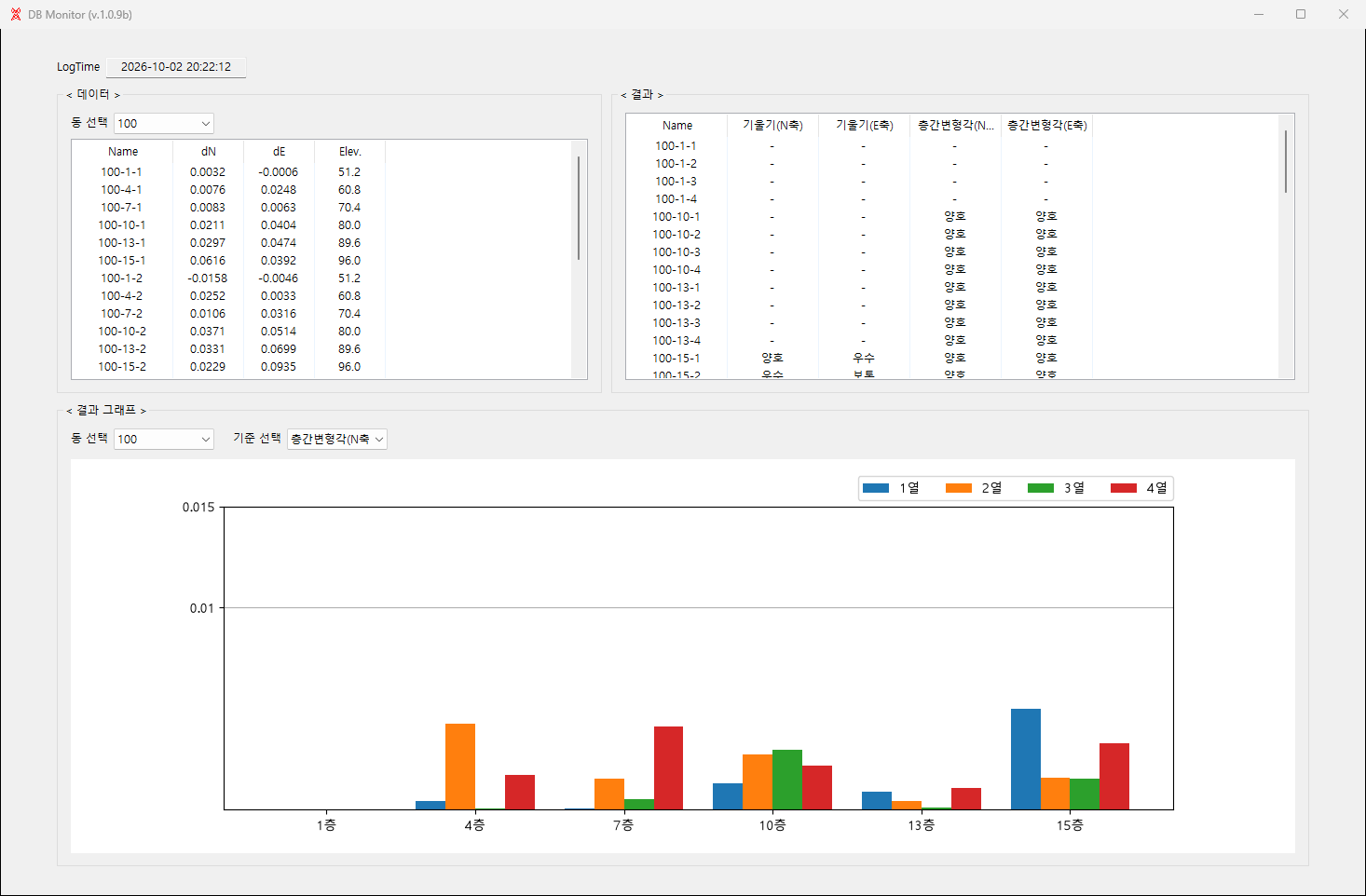Click the 기울기(E축) column header
Image resolution: width=1366 pixels, height=896 pixels.
point(865,125)
